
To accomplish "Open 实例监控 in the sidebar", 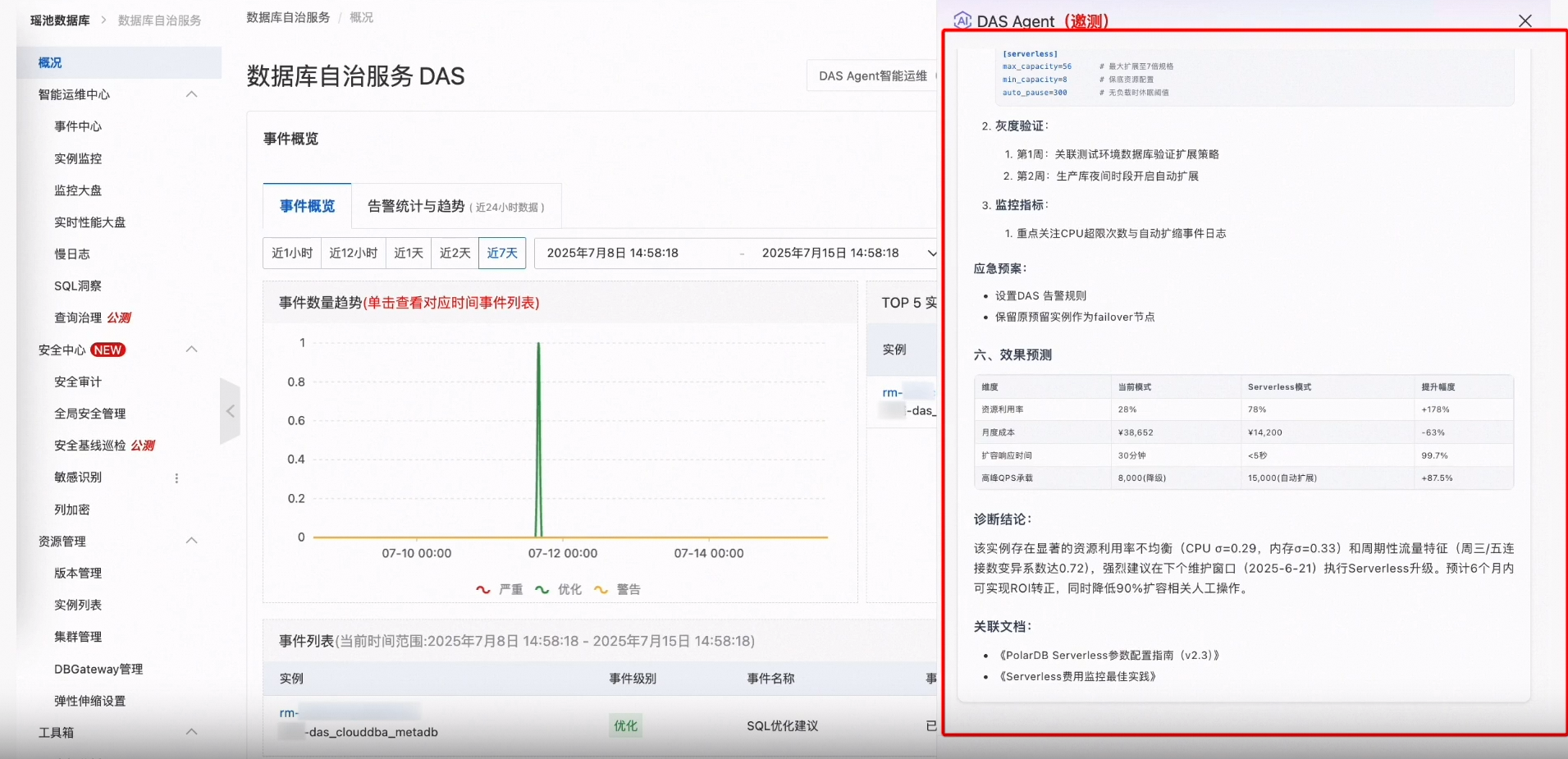I will tap(78, 158).
